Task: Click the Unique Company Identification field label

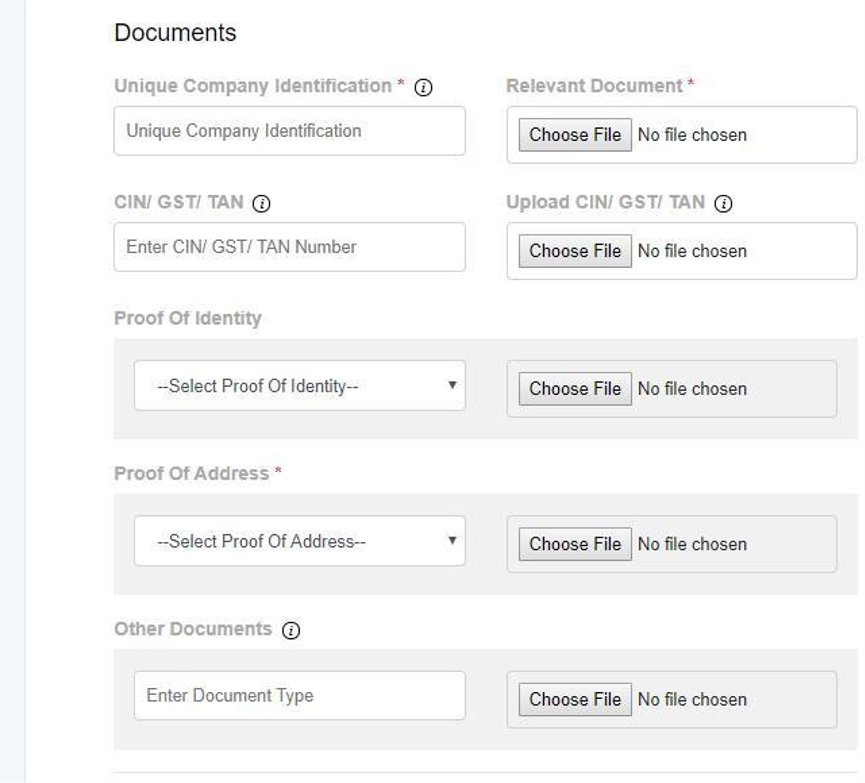Action: 252,86
